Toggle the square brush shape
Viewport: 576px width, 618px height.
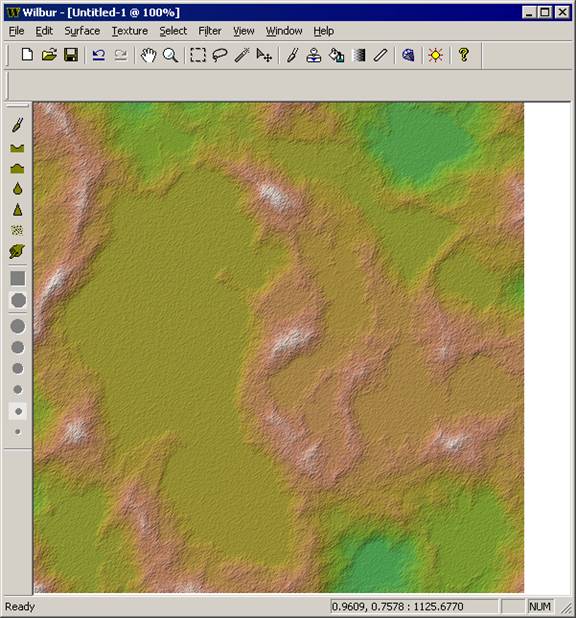coord(18,278)
